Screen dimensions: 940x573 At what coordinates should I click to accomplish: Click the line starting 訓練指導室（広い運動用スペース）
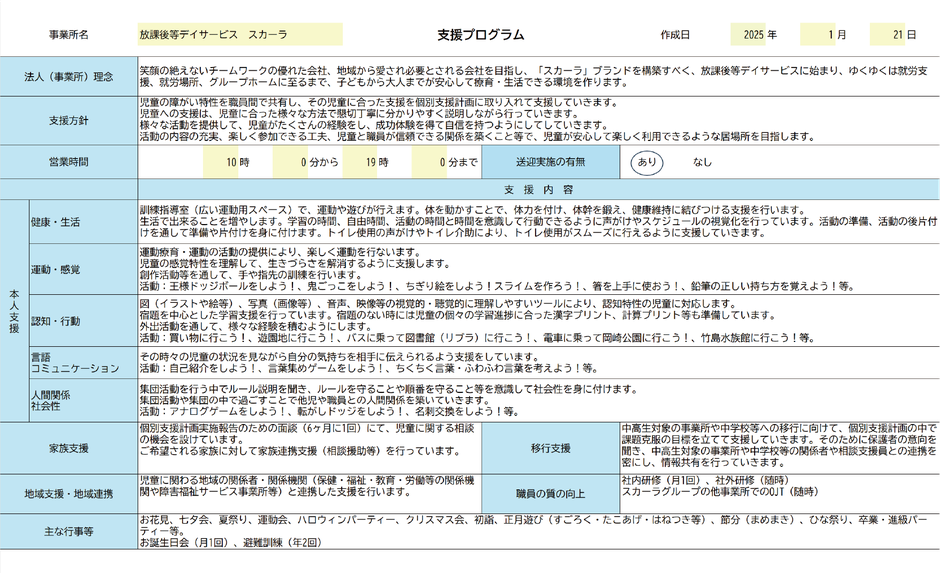473,210
